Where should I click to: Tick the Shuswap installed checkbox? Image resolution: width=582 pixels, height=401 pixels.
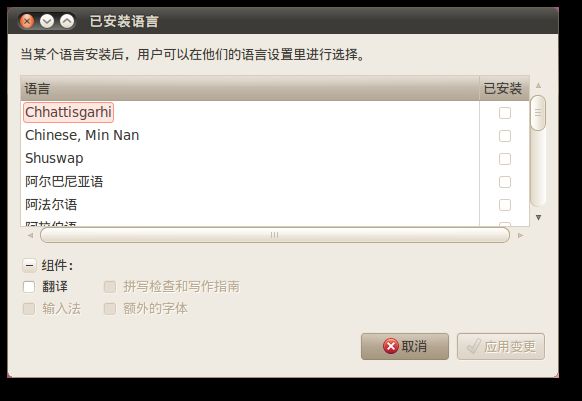pos(504,159)
